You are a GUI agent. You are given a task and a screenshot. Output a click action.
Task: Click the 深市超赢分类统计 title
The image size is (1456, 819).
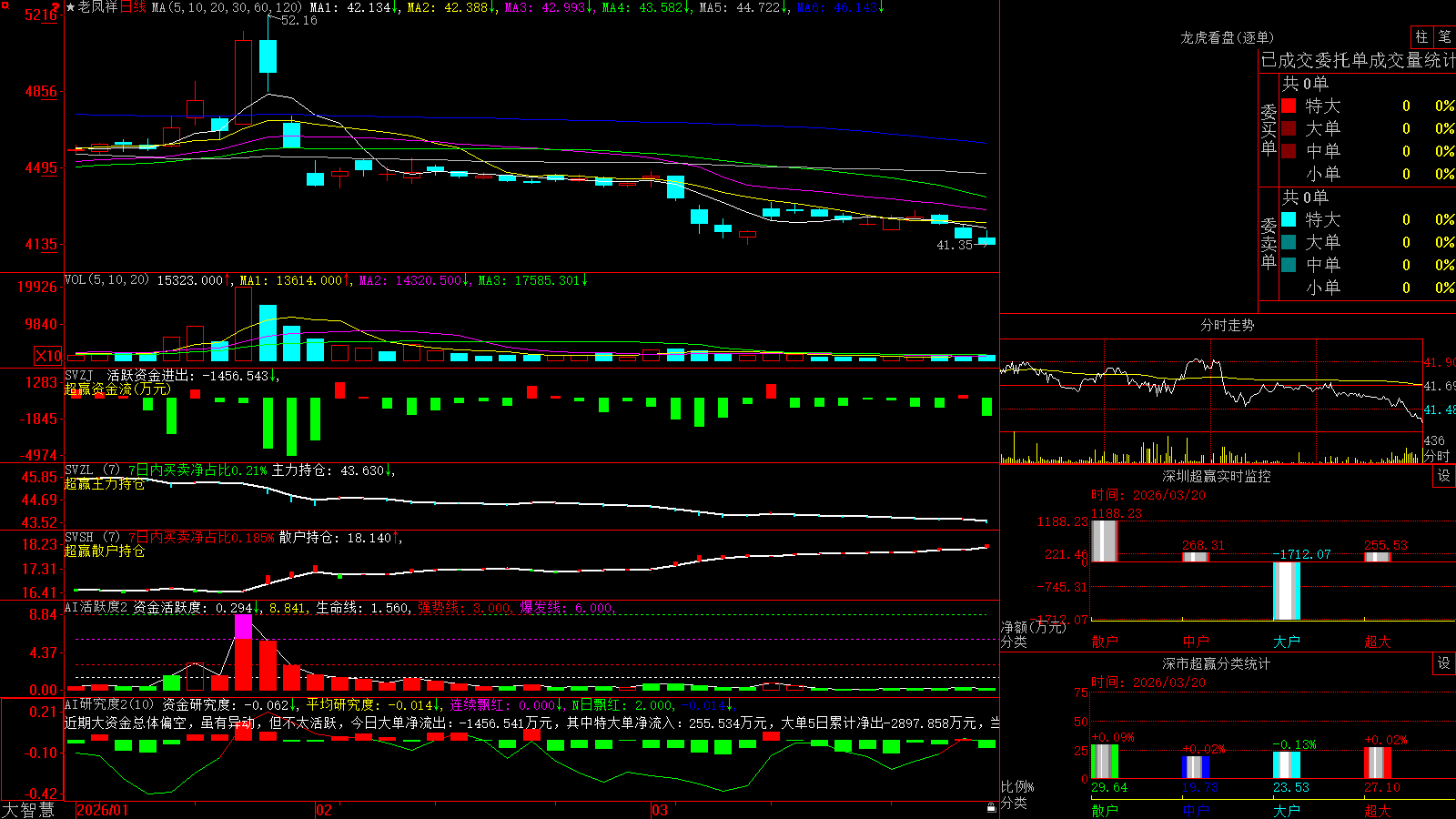coord(1216,663)
